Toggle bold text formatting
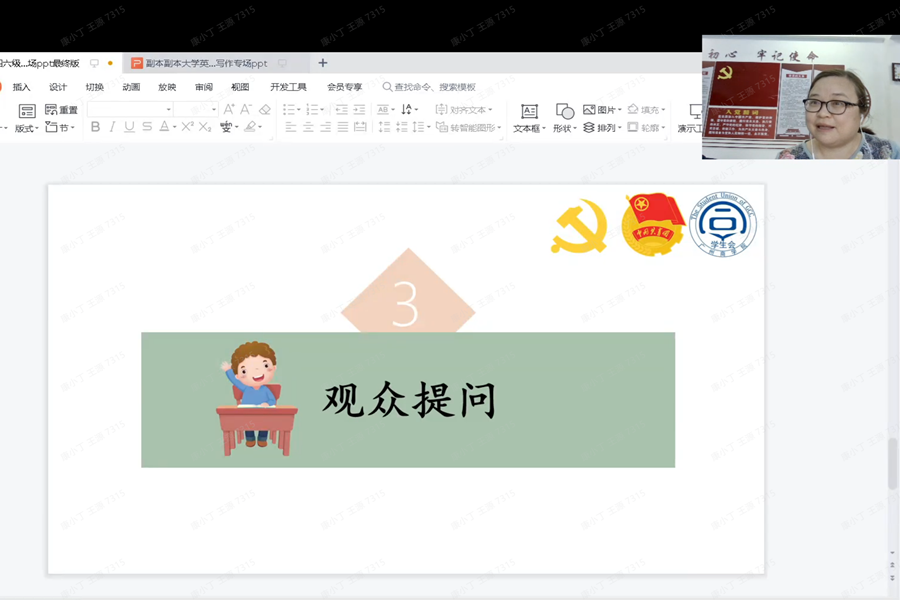 tap(96, 127)
